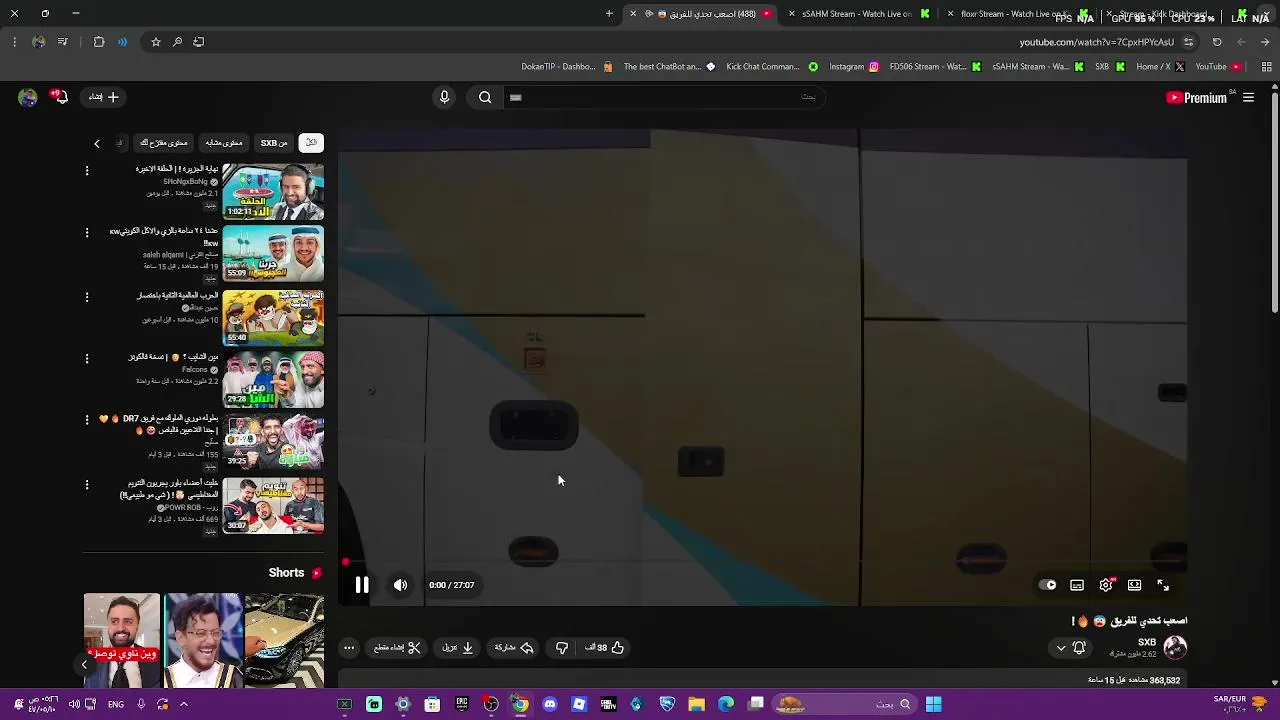Image resolution: width=1280 pixels, height=720 pixels.
Task: Open taskbar volume speaker control
Action: click(74, 705)
